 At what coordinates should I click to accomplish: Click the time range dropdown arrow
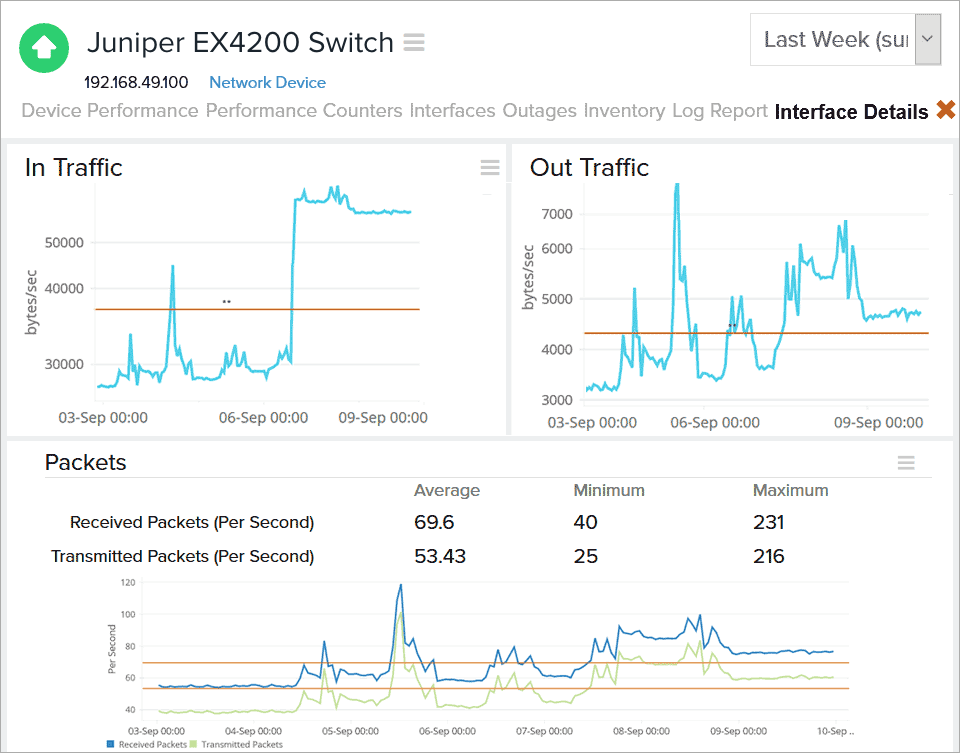pyautogui.click(x=927, y=39)
